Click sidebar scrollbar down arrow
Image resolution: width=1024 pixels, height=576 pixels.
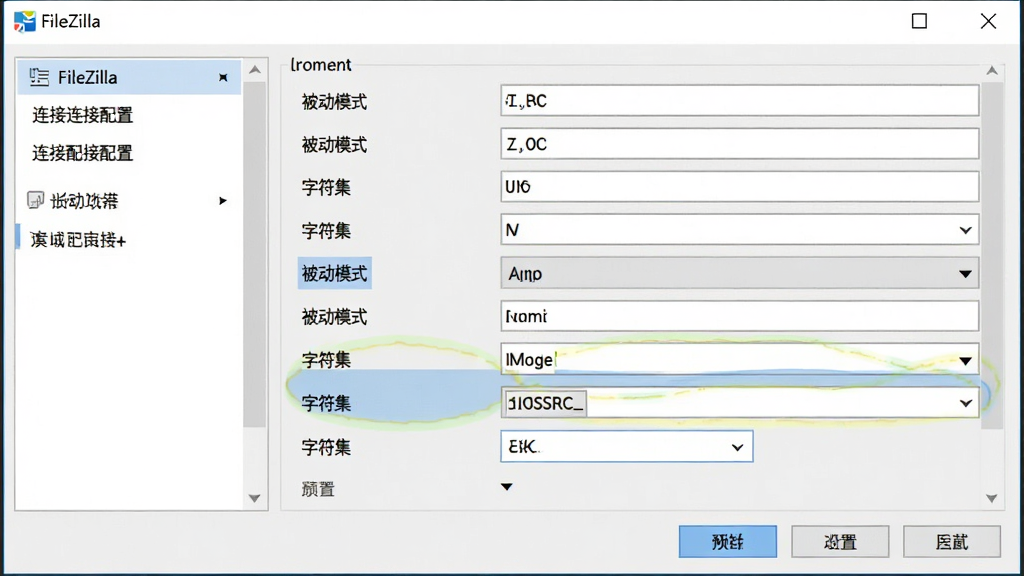click(255, 498)
